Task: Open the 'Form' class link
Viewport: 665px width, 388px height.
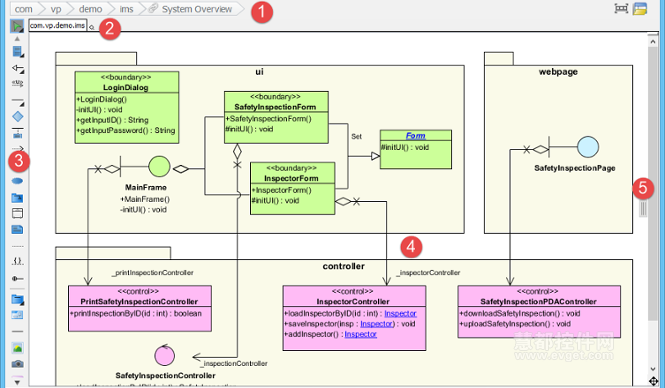Action: [x=415, y=136]
